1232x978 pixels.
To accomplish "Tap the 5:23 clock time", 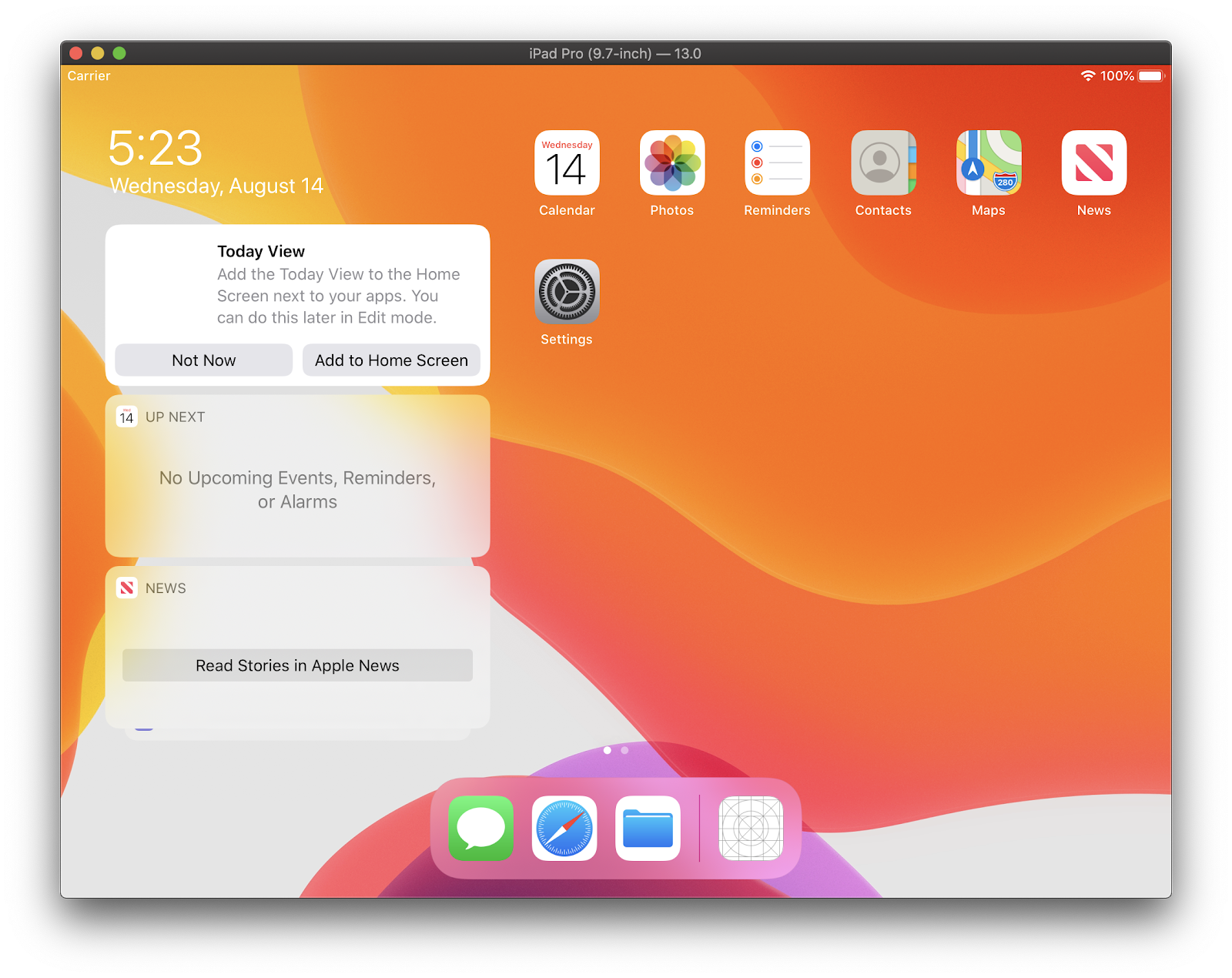I will pyautogui.click(x=156, y=148).
